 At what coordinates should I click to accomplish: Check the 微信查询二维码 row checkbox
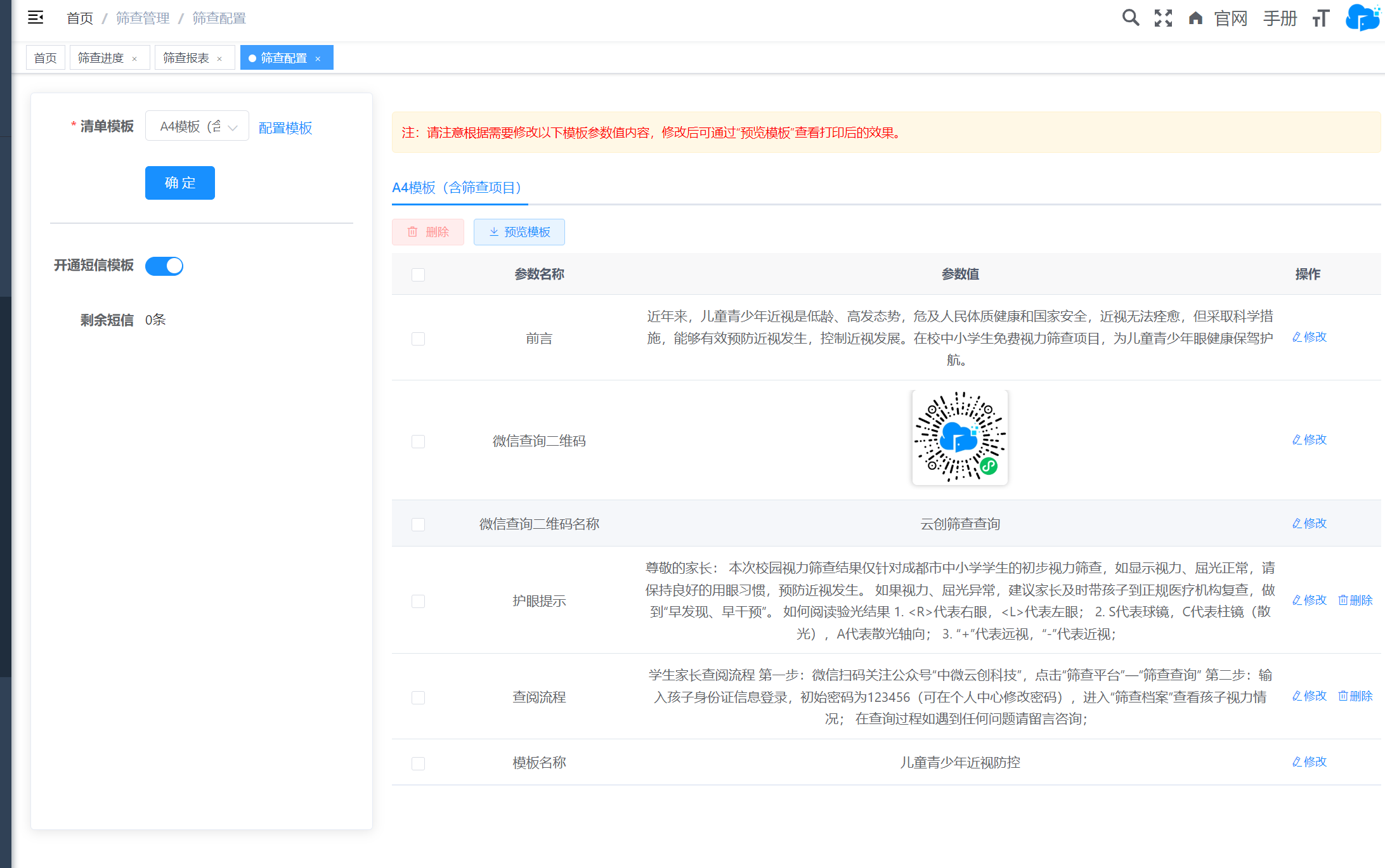418,441
